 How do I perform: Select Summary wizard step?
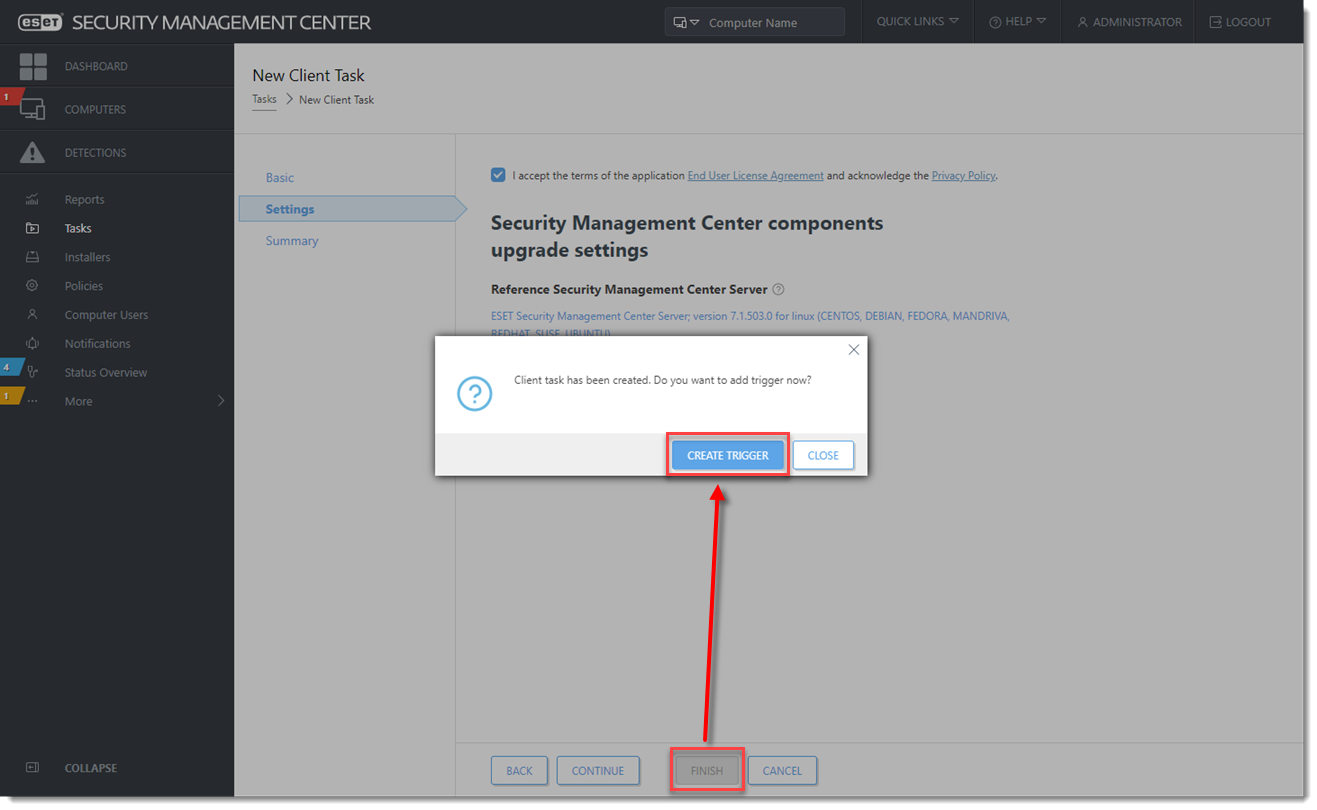[x=292, y=241]
